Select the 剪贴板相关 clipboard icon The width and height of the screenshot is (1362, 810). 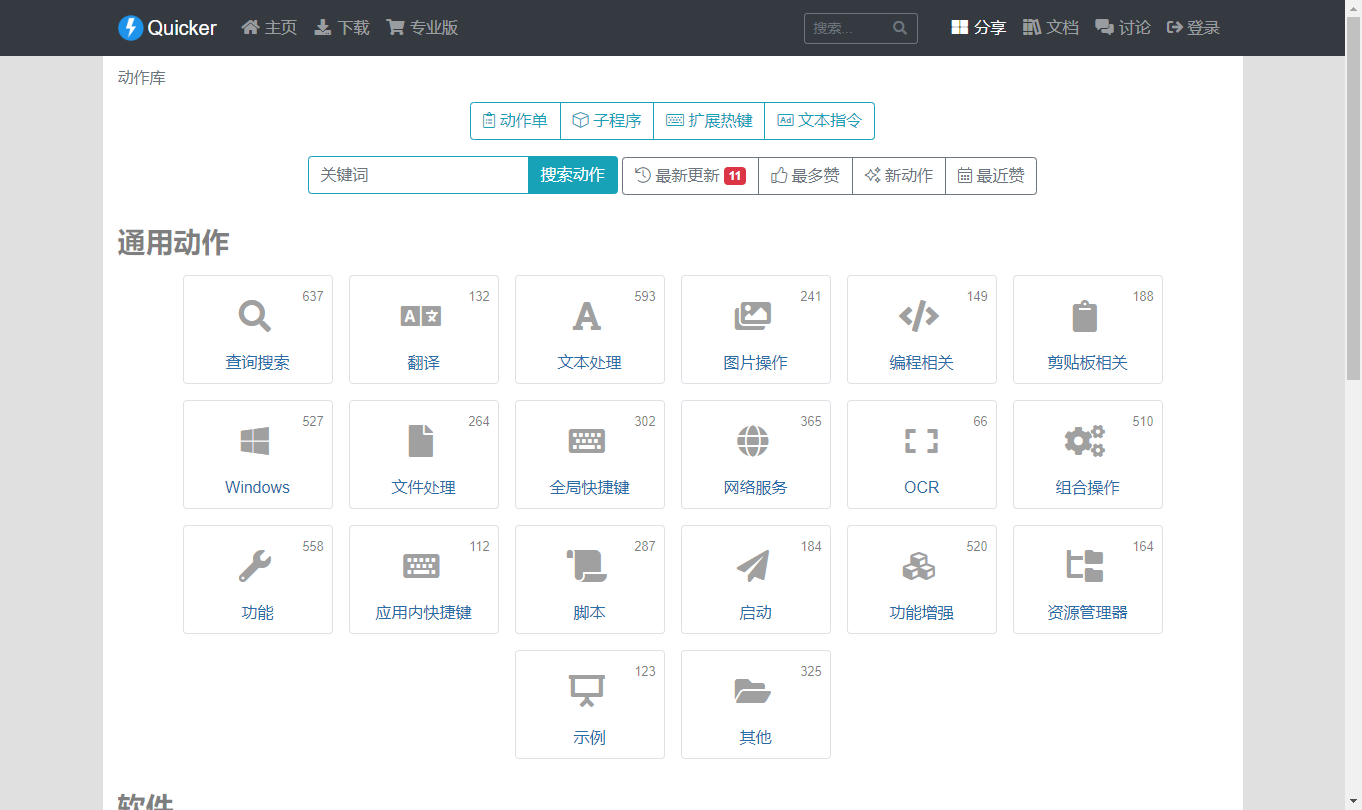(1085, 316)
